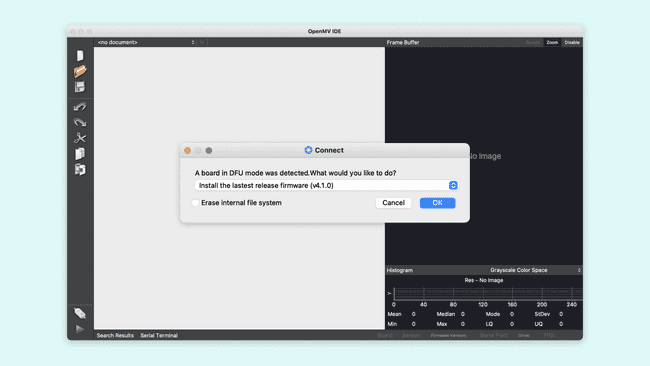650x366 pixels.
Task: Click the Connect plug icon
Action: pos(80,313)
